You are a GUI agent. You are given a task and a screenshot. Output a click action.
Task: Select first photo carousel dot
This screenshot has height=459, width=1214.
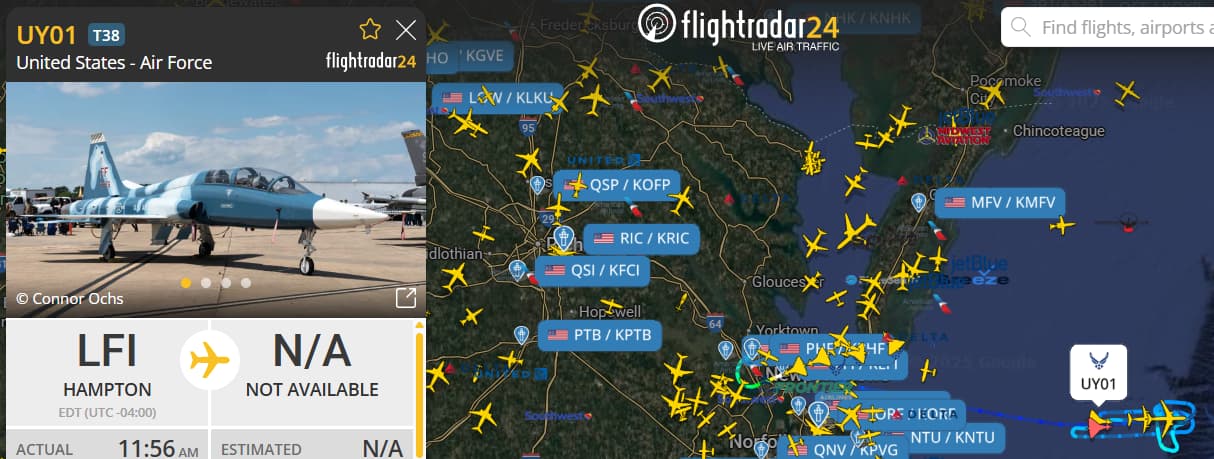[x=186, y=283]
